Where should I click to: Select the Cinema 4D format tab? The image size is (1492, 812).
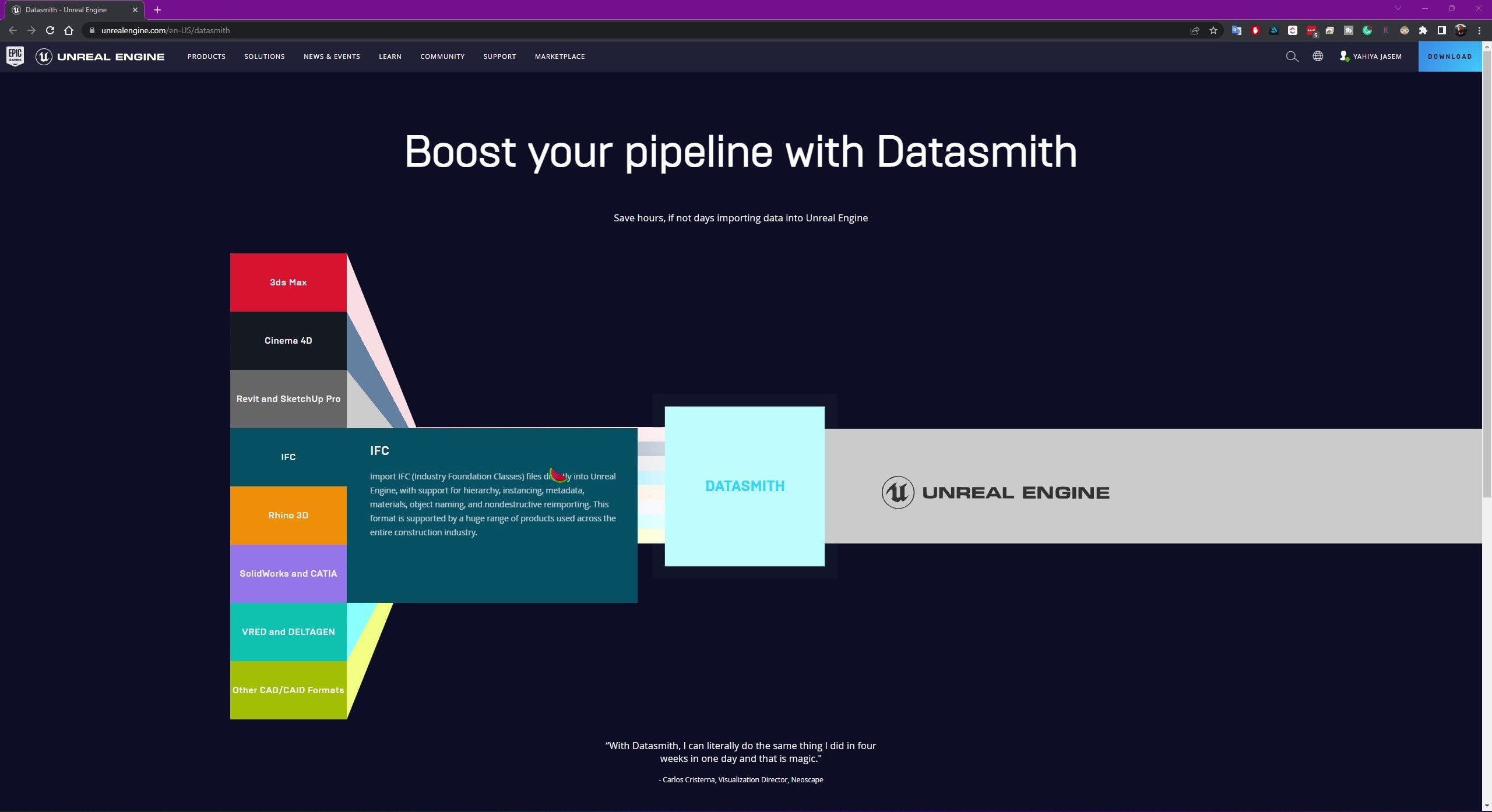coord(288,341)
